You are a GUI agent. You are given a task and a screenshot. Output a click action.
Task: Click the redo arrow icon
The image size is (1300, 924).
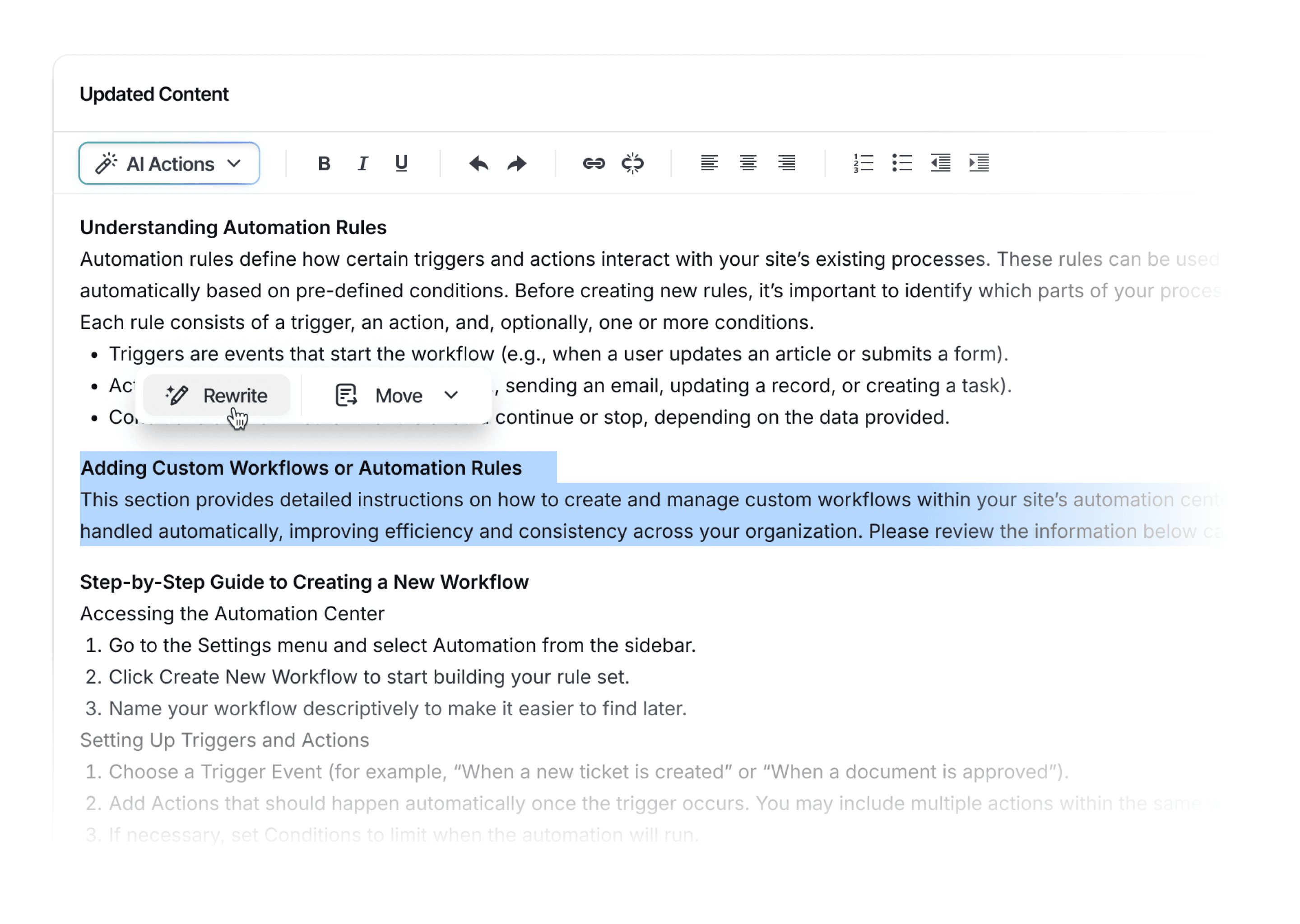517,164
